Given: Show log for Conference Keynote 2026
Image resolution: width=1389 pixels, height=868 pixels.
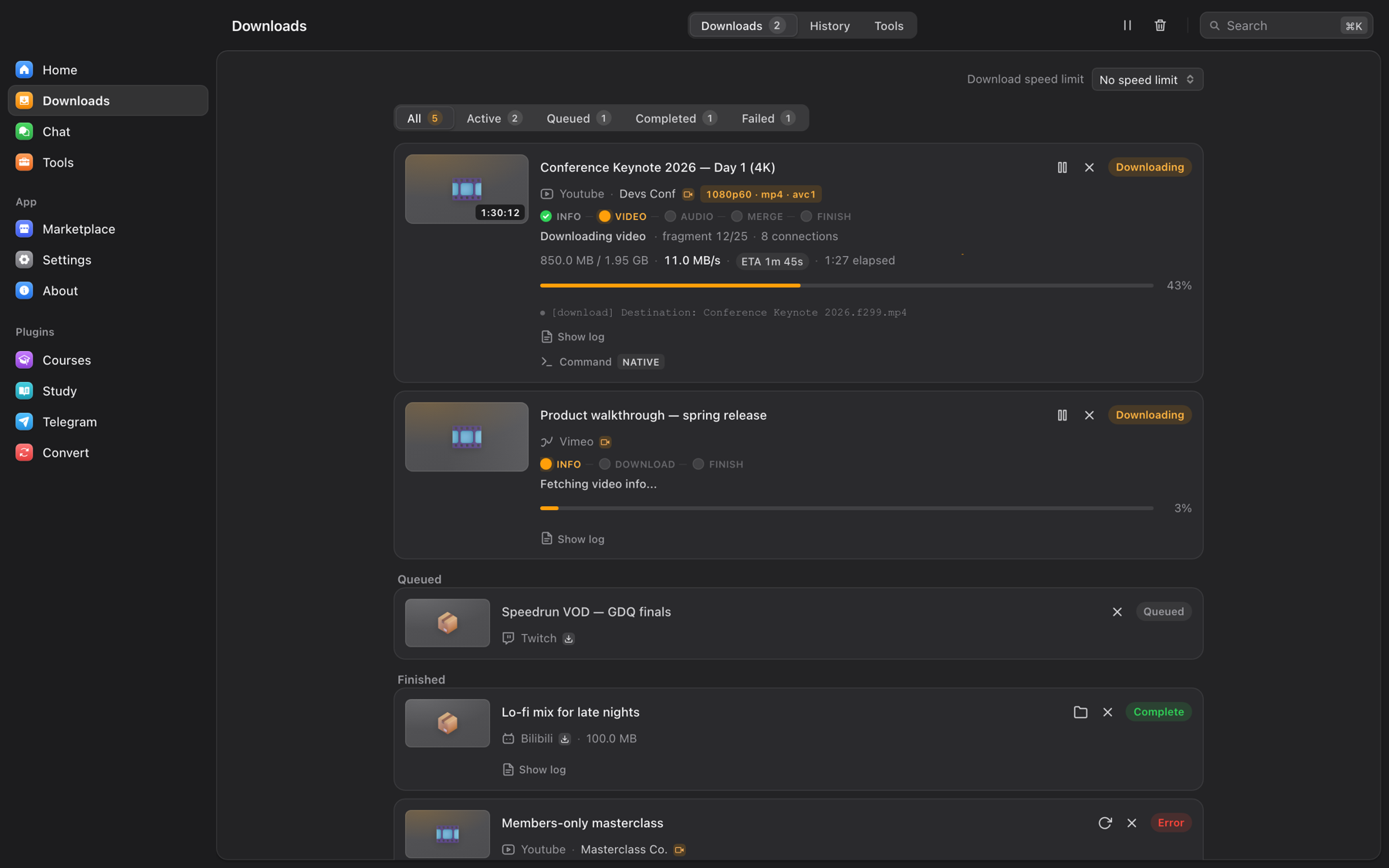Looking at the screenshot, I should pyautogui.click(x=573, y=337).
